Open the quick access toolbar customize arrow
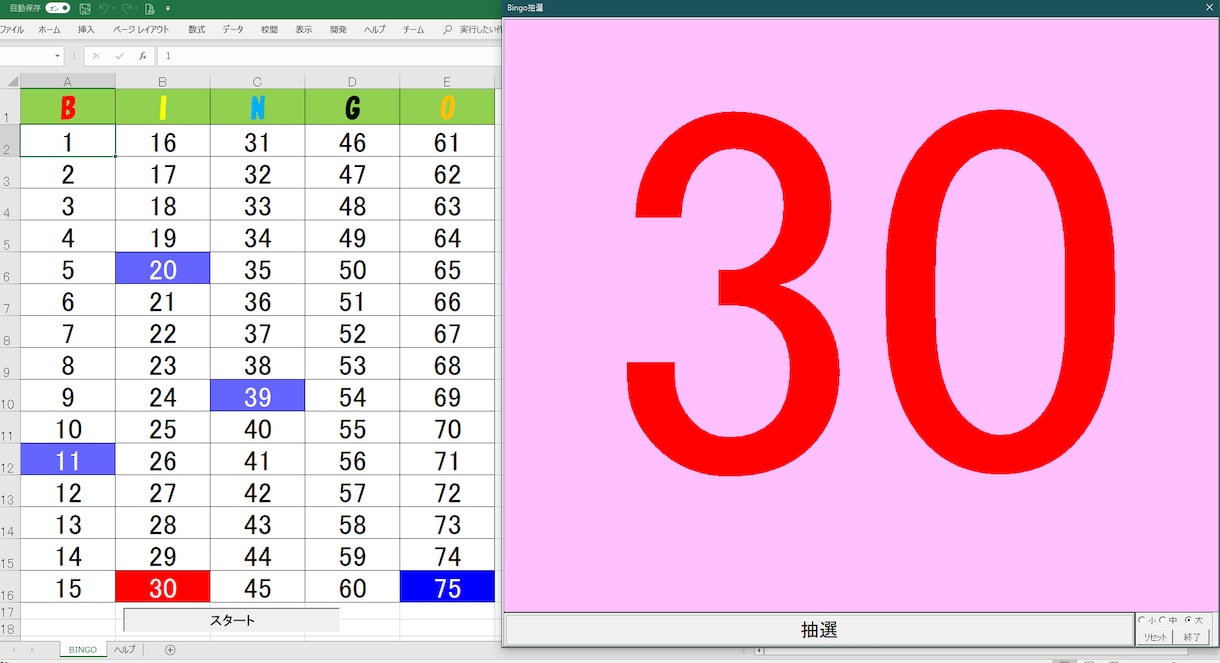 pos(168,9)
